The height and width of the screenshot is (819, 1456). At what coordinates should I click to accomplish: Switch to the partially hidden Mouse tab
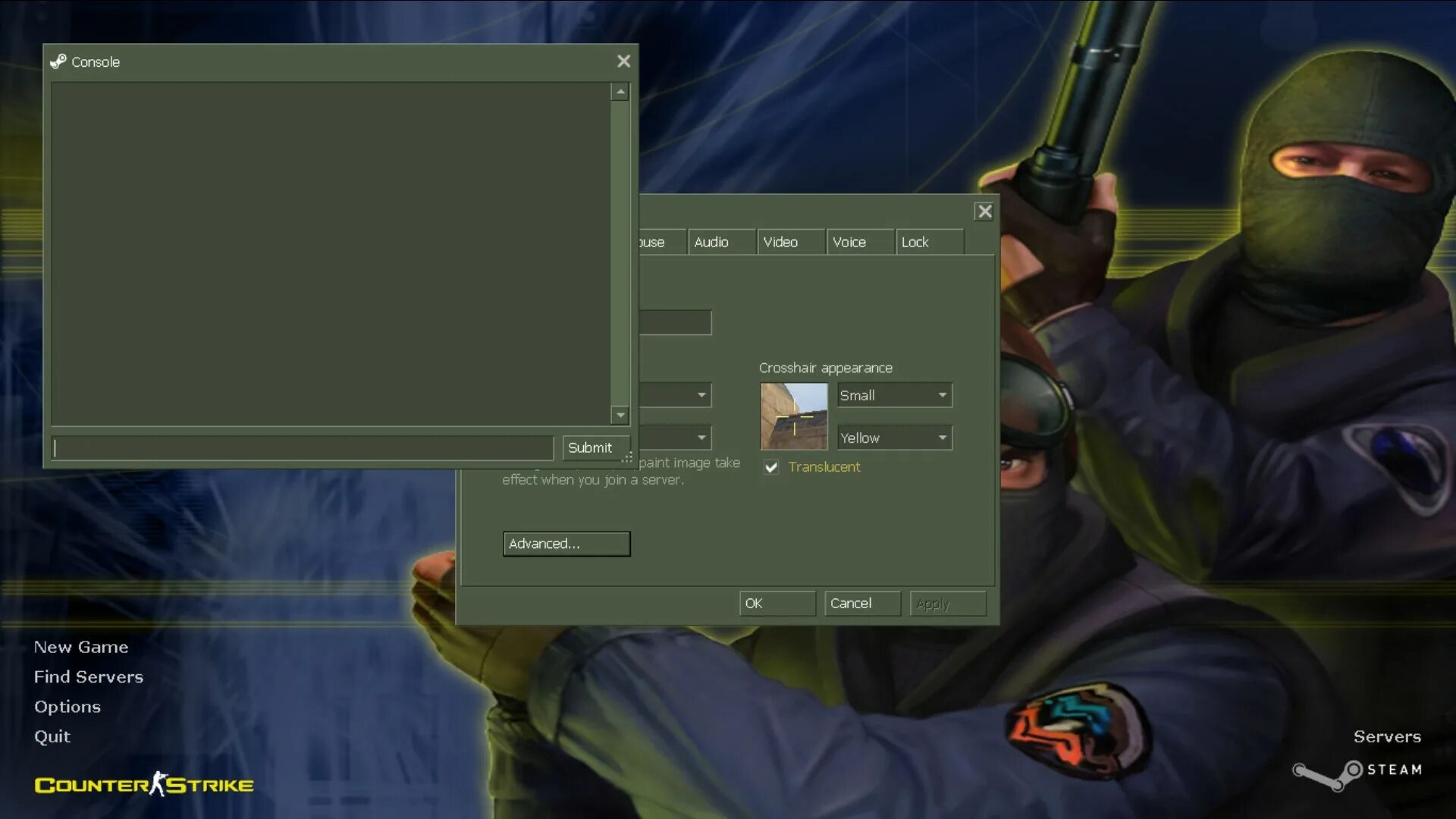tap(662, 242)
